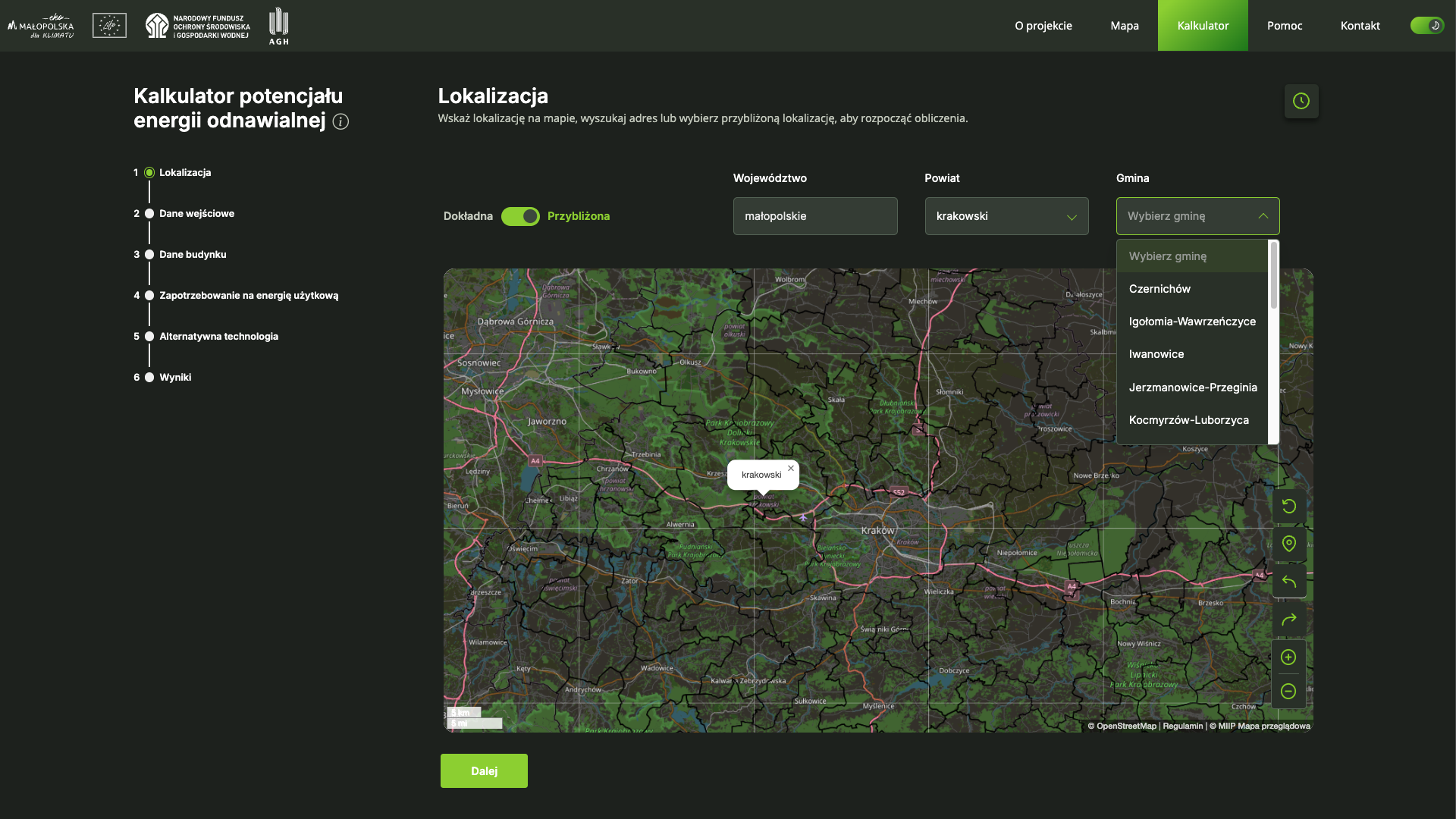Click the EU LIFE programme logo
The height and width of the screenshot is (819, 1456).
coord(109,25)
